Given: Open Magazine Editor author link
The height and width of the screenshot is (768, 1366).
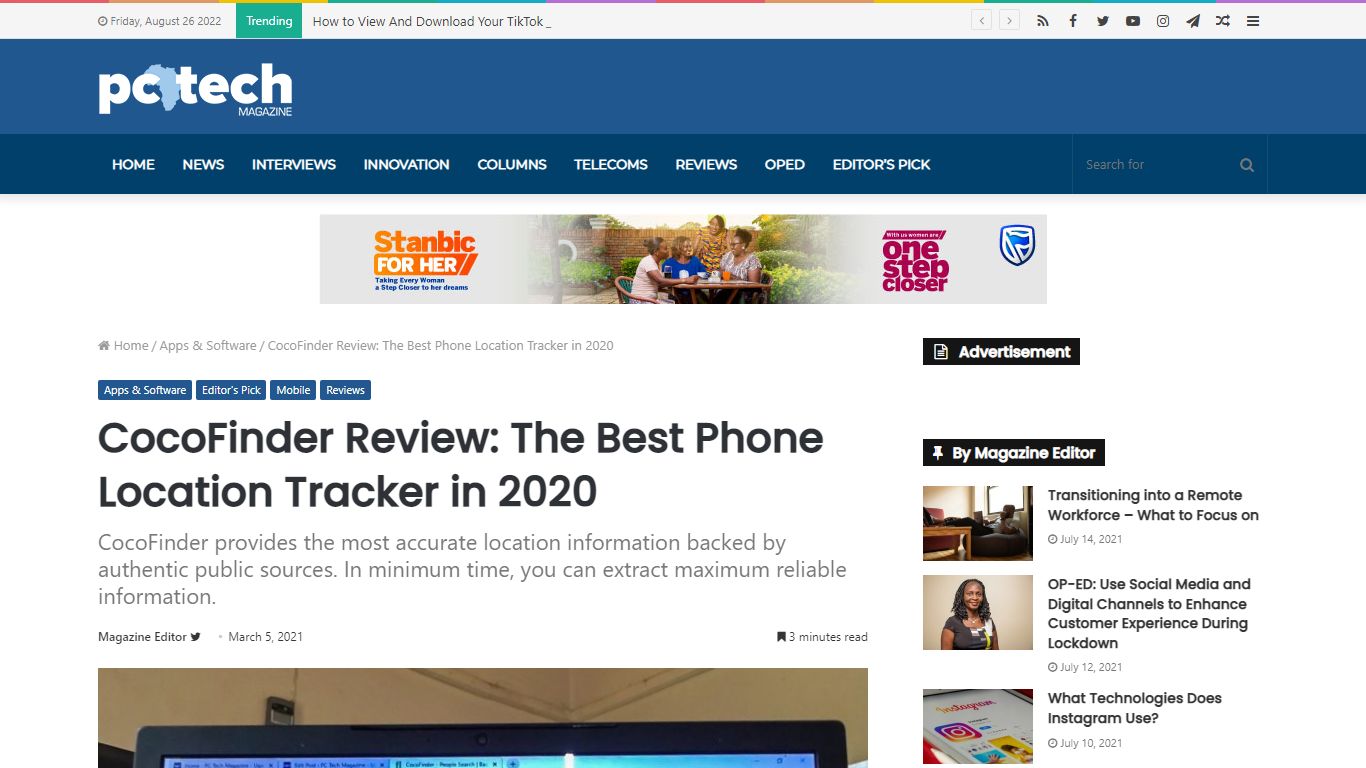Looking at the screenshot, I should [142, 637].
